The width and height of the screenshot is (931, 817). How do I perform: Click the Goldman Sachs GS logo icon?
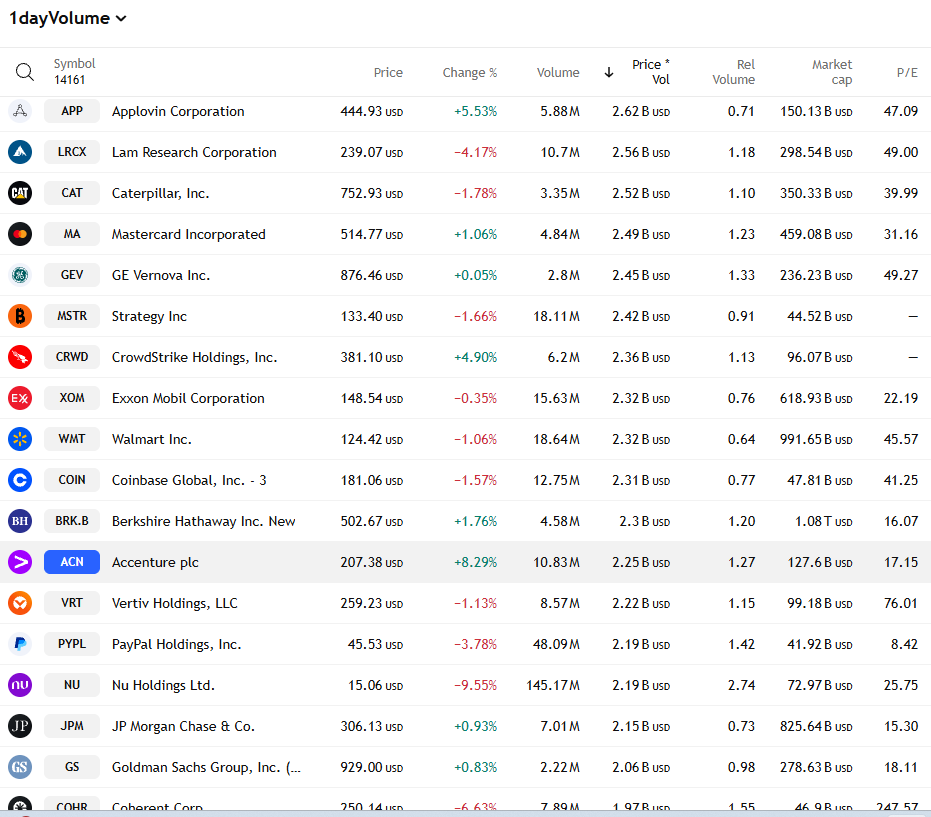20,767
